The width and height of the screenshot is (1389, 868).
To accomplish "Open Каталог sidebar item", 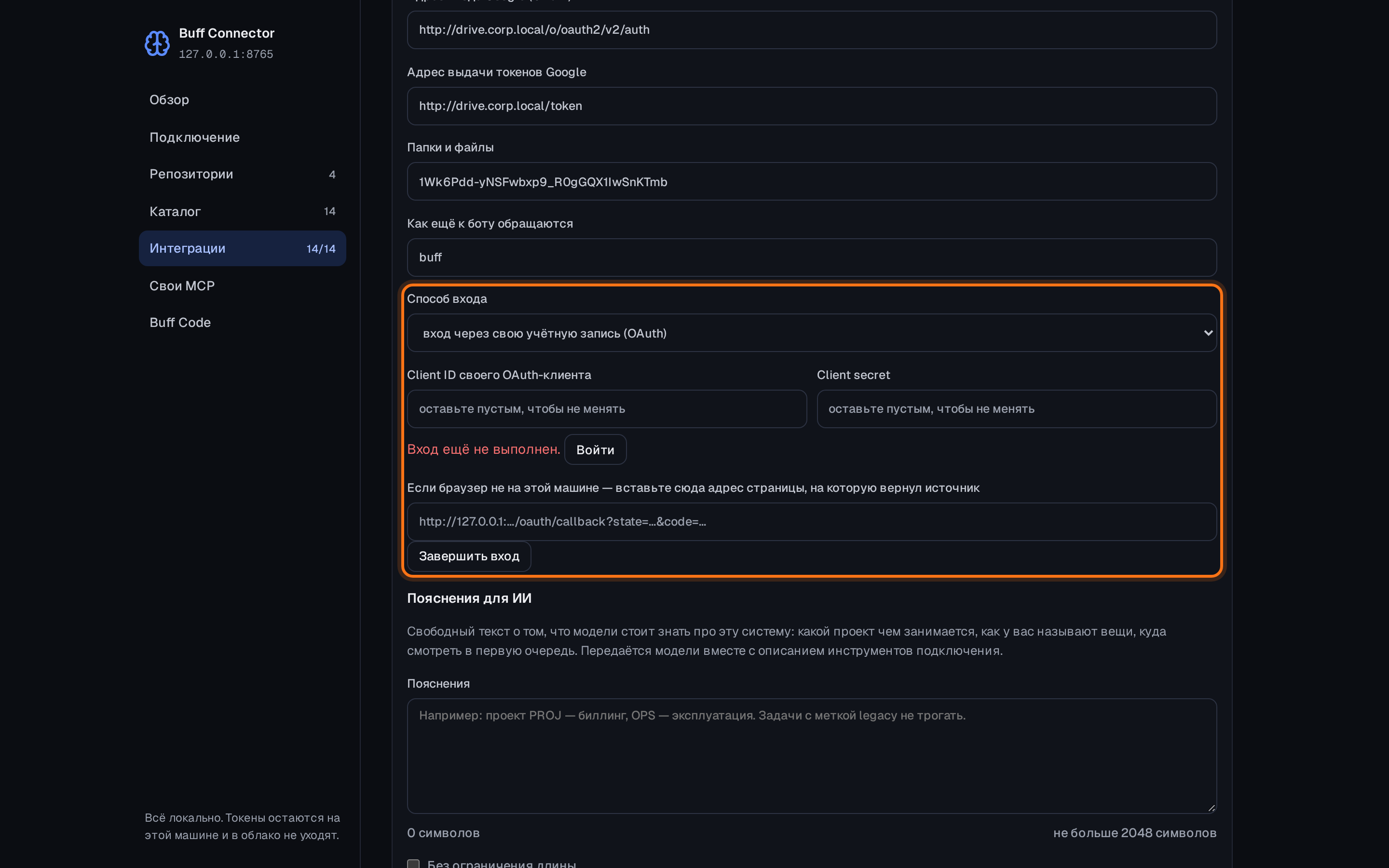I will click(242, 211).
